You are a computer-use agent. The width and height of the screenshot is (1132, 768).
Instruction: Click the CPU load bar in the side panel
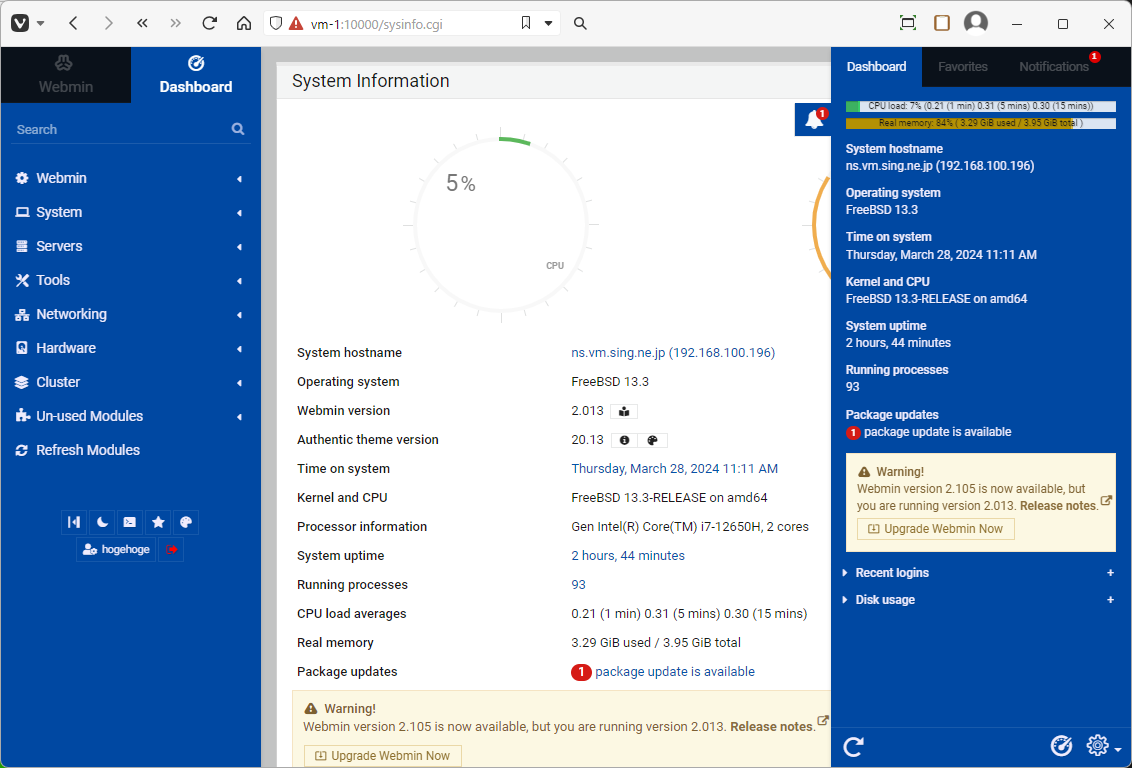980,106
